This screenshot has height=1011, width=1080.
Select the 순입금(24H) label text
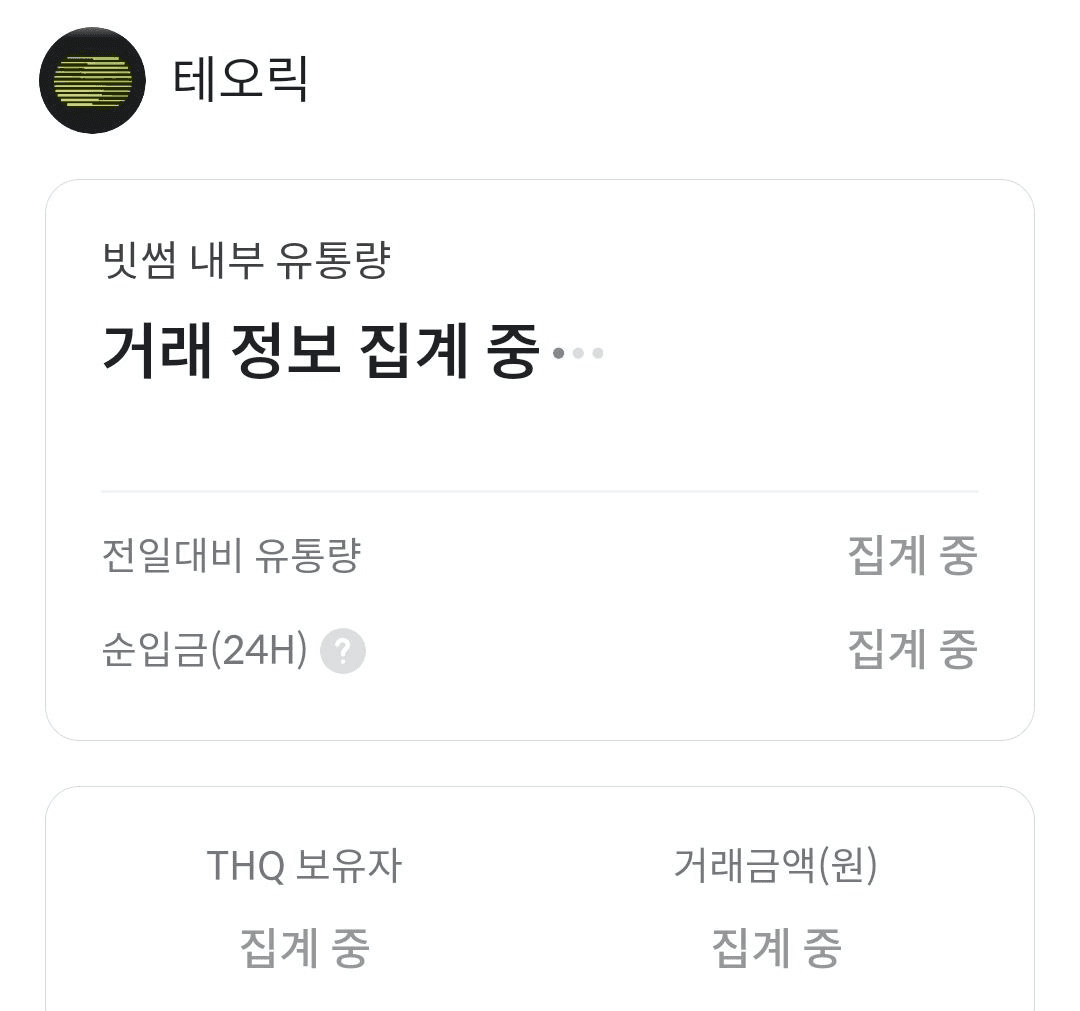tap(204, 651)
